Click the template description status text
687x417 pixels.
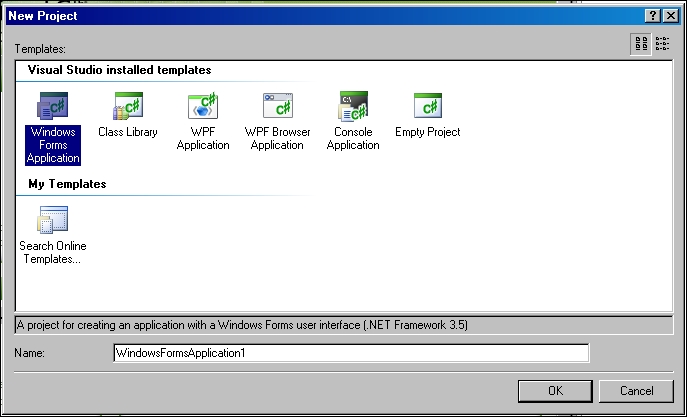(x=242, y=325)
